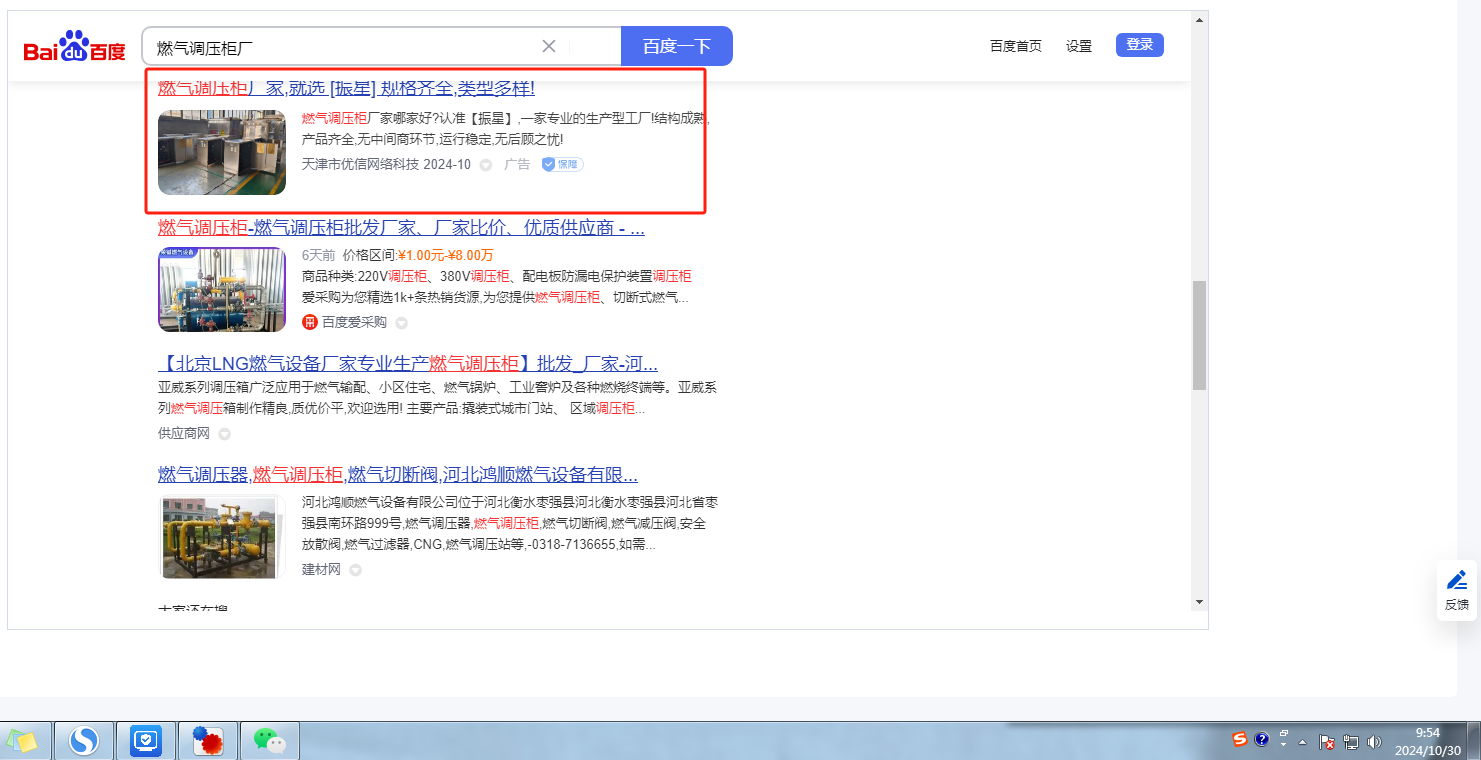Screen dimensions: 1481x760
Task: Click the 百度爱采购 red source icon
Action: tap(310, 322)
